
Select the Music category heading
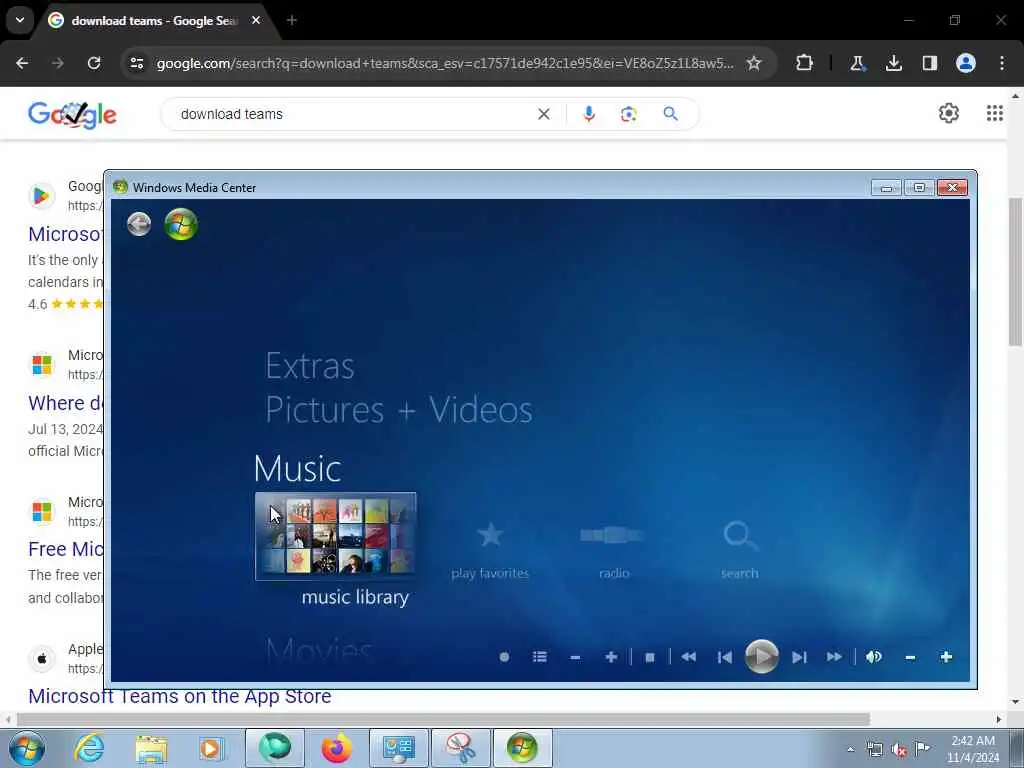(297, 468)
